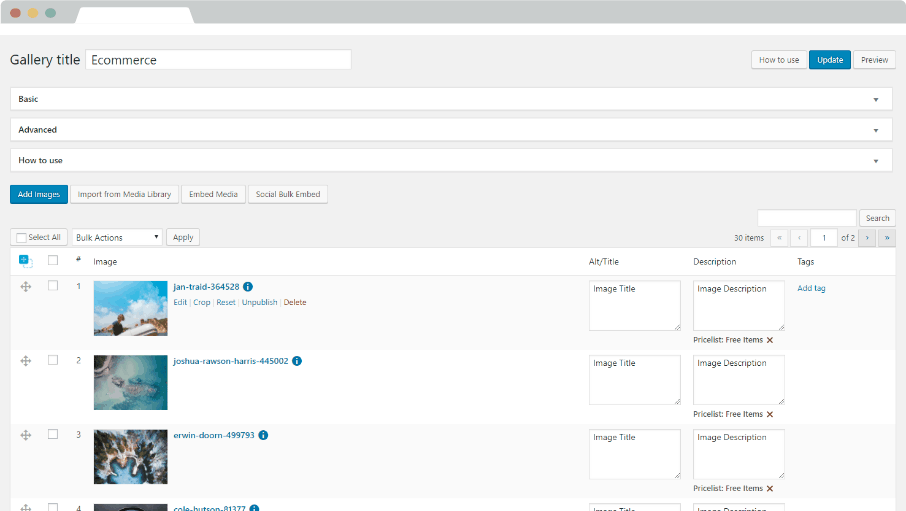
Task: Expand the Advanced settings panel
Action: tap(451, 130)
